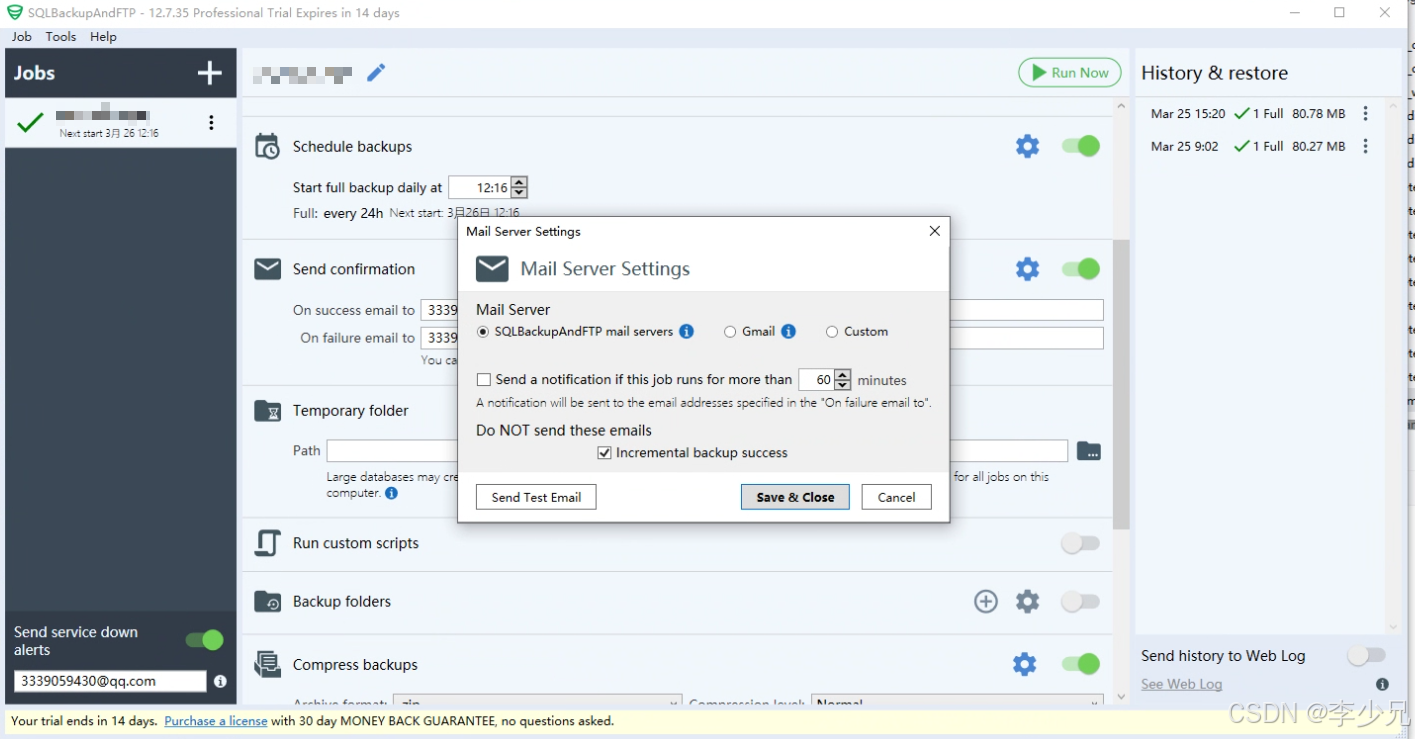Viewport: 1415px width, 739px height.
Task: Toggle Compress backups switch
Action: click(1080, 664)
